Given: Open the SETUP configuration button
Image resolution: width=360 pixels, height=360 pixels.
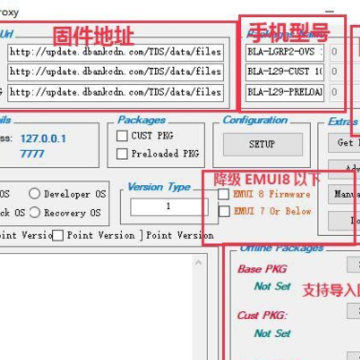Looking at the screenshot, I should click(x=263, y=144).
